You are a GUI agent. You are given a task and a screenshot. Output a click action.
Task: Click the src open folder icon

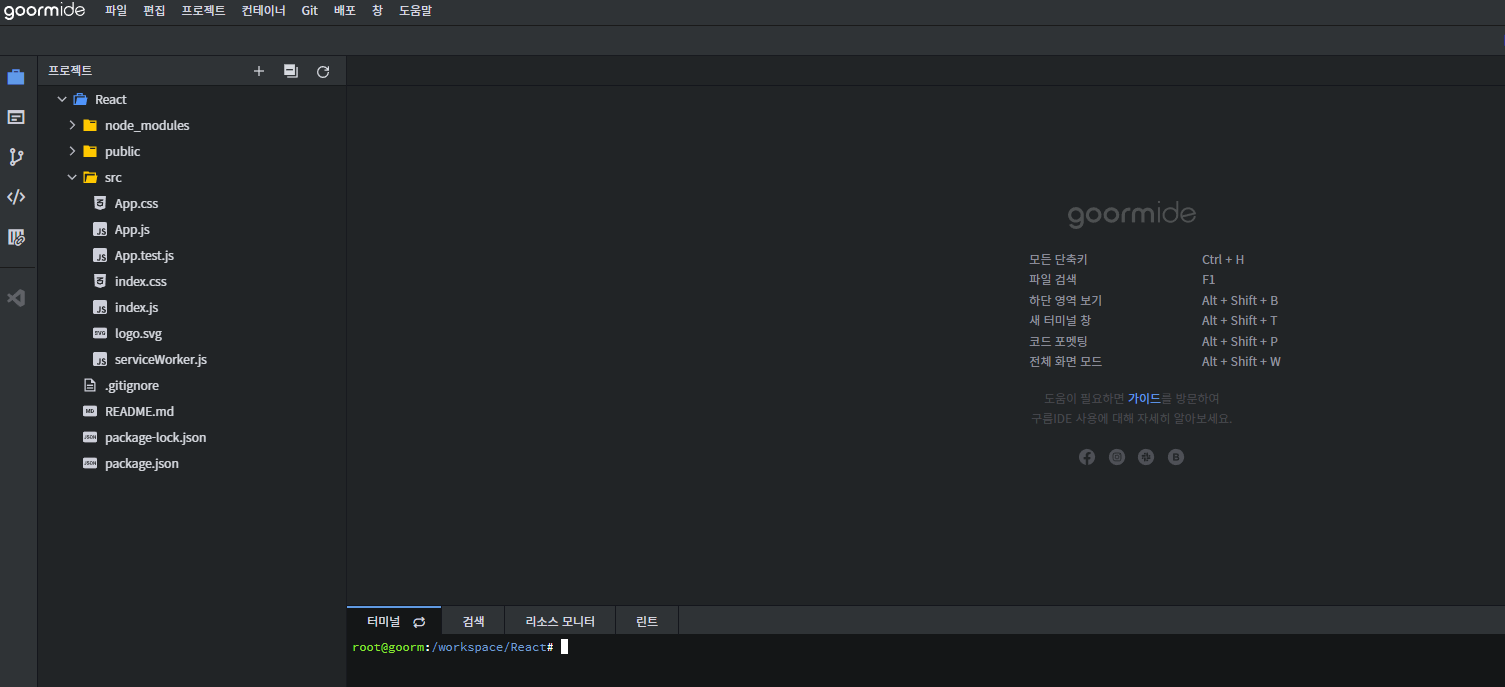90,177
